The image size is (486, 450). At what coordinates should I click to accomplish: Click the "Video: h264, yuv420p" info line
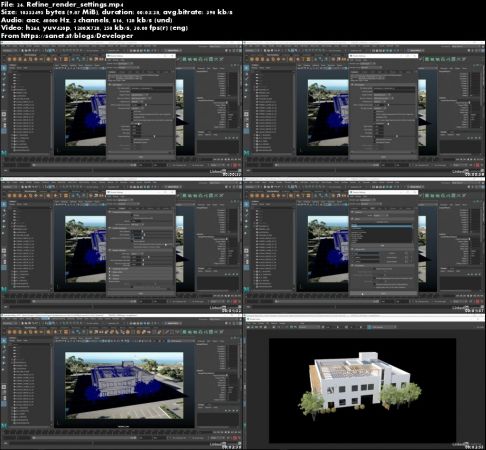(x=94, y=28)
